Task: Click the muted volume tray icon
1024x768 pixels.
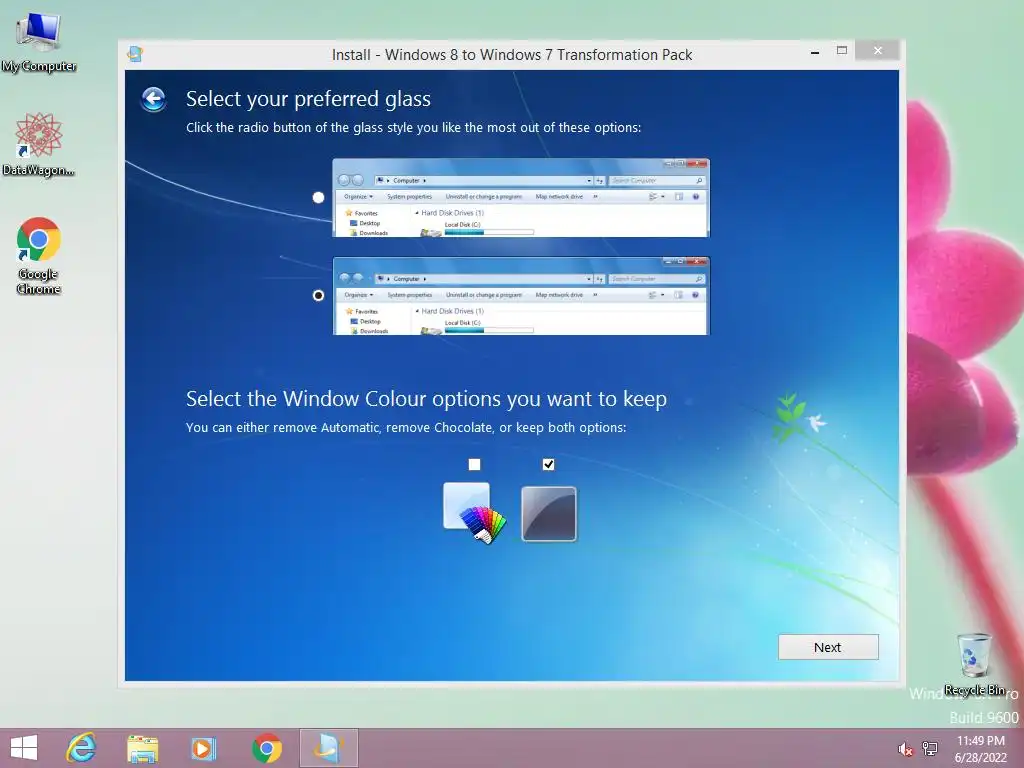Action: pos(905,749)
